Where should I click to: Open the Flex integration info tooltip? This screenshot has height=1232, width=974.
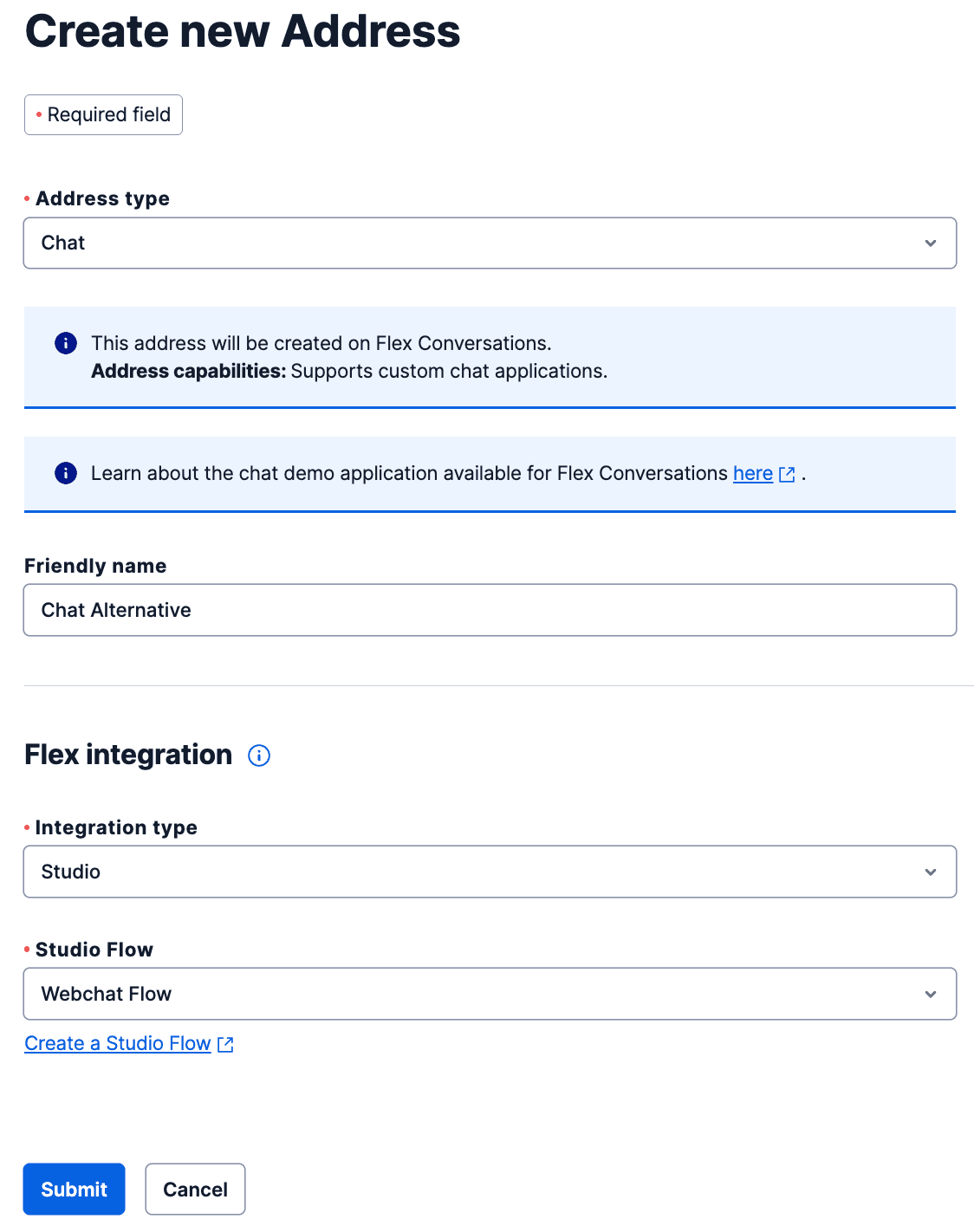(258, 755)
